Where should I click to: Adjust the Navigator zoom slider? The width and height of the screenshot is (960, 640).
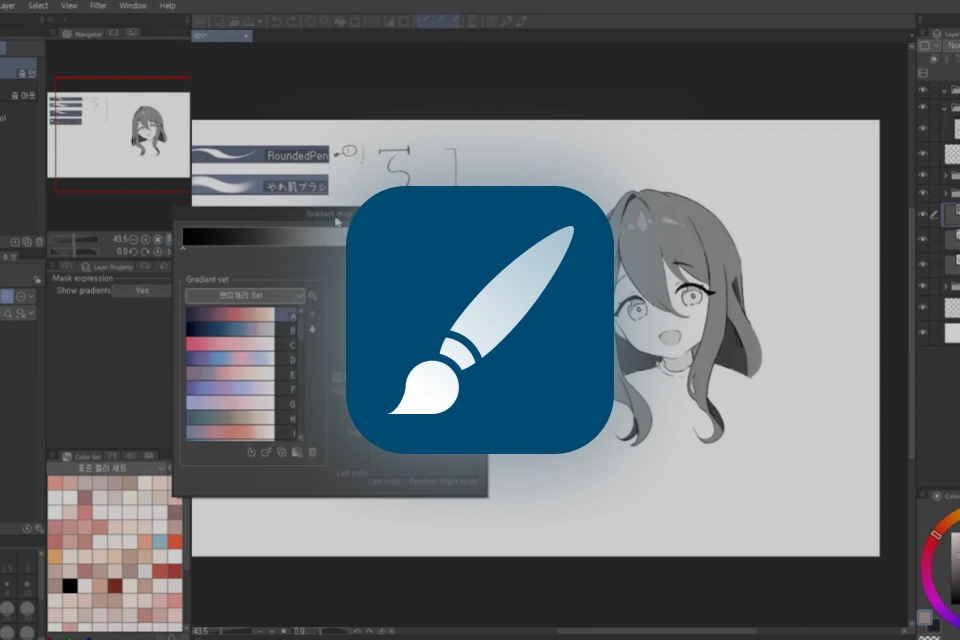(75, 239)
